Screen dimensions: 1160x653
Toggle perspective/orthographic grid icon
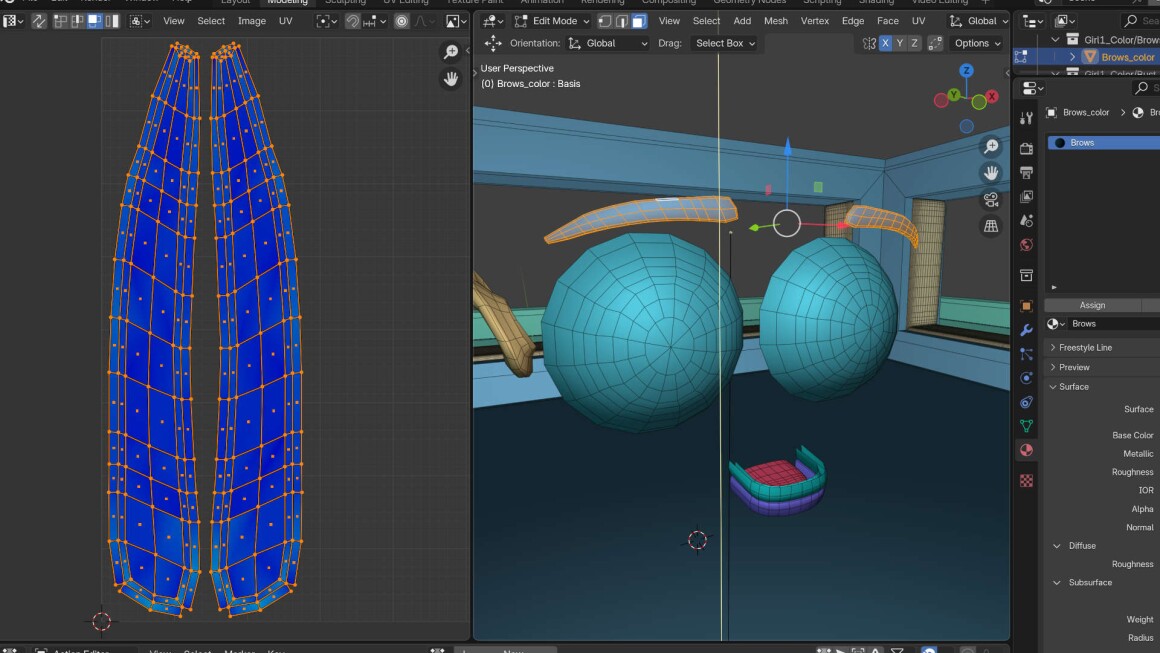(x=991, y=226)
